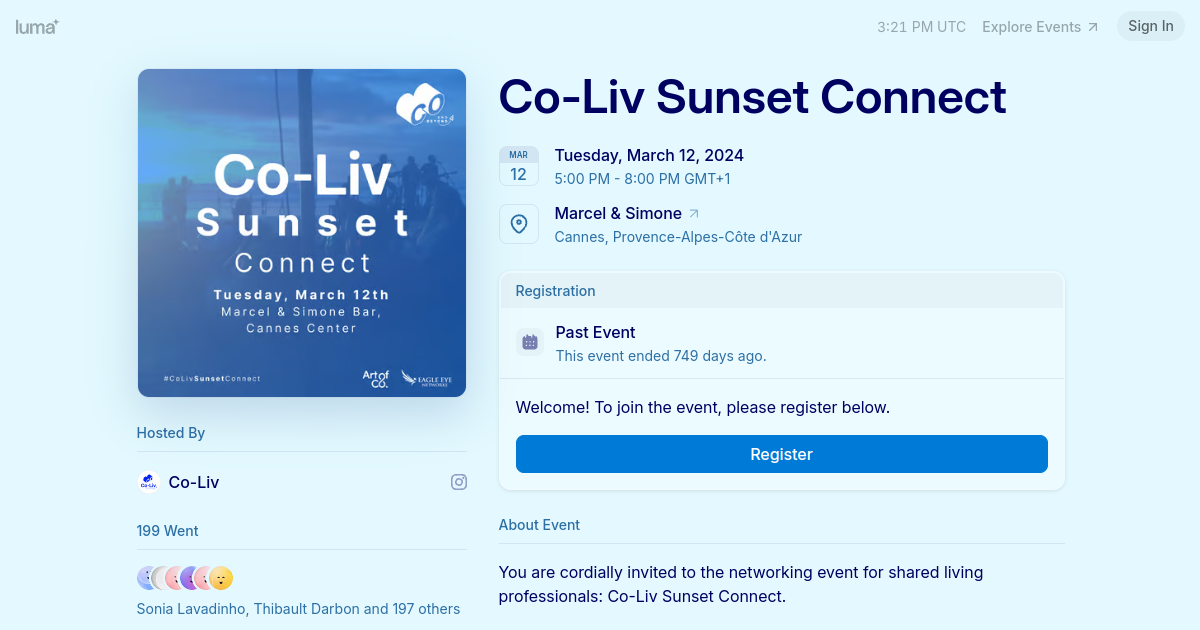The height and width of the screenshot is (630, 1200).
Task: Click the Past Event calendar icon
Action: click(x=530, y=342)
